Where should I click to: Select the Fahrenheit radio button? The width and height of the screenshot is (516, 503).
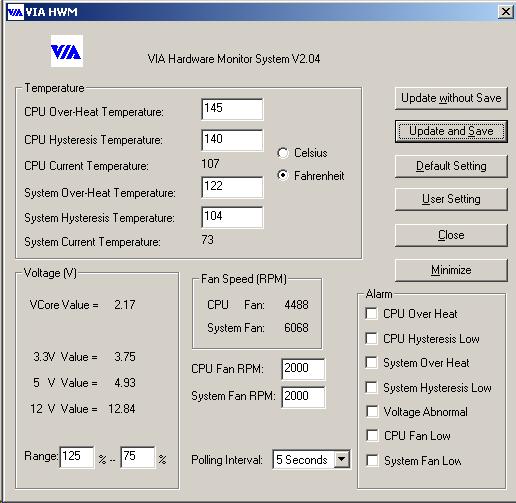pos(283,175)
